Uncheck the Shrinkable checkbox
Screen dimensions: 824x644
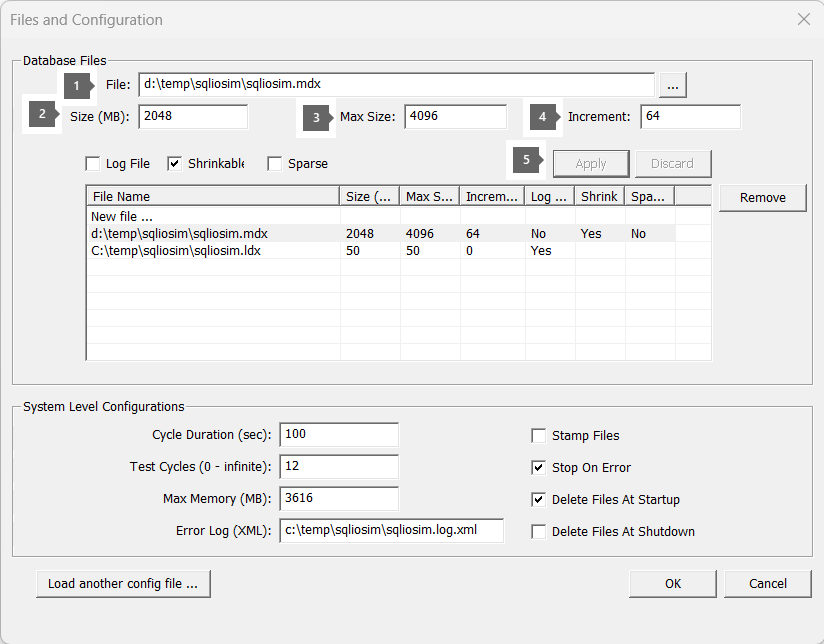pos(175,164)
